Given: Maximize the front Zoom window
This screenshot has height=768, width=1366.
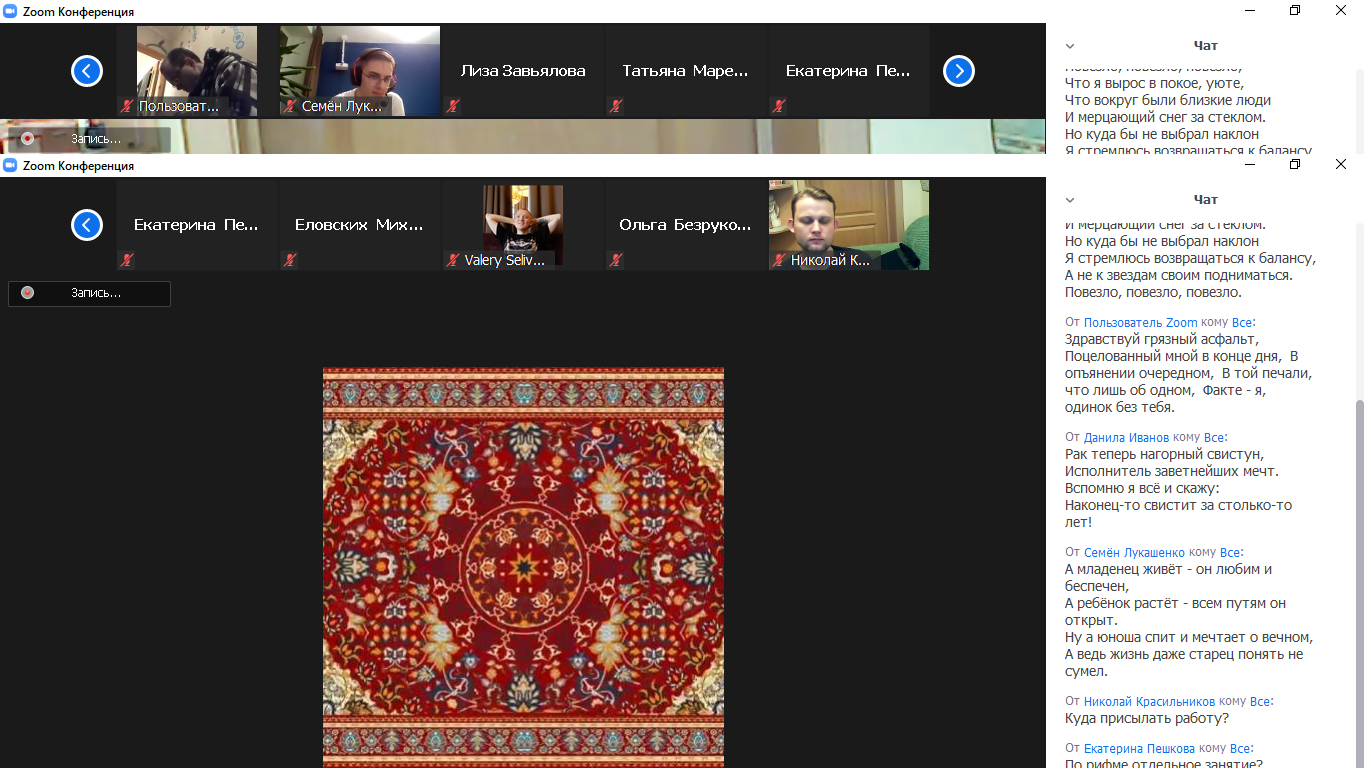Looking at the screenshot, I should (1295, 164).
